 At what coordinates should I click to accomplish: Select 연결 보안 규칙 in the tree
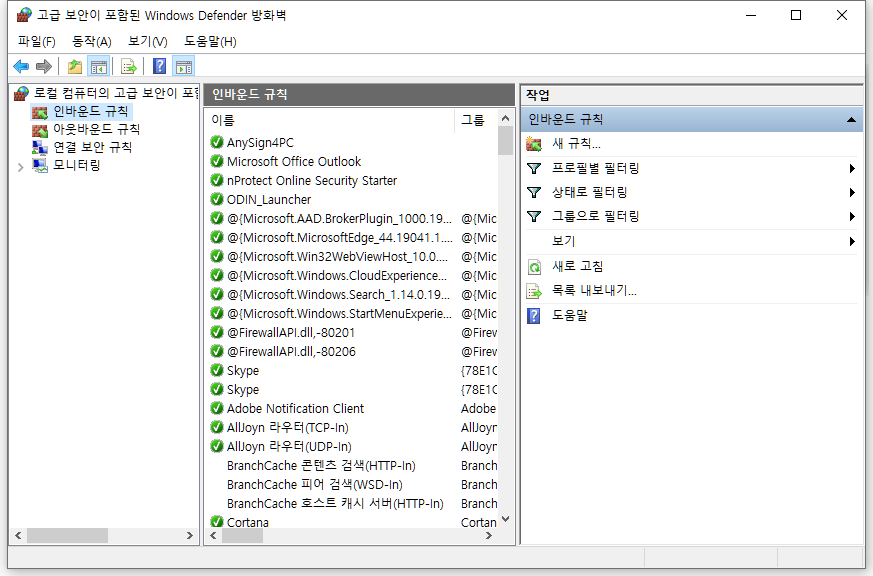coord(92,147)
